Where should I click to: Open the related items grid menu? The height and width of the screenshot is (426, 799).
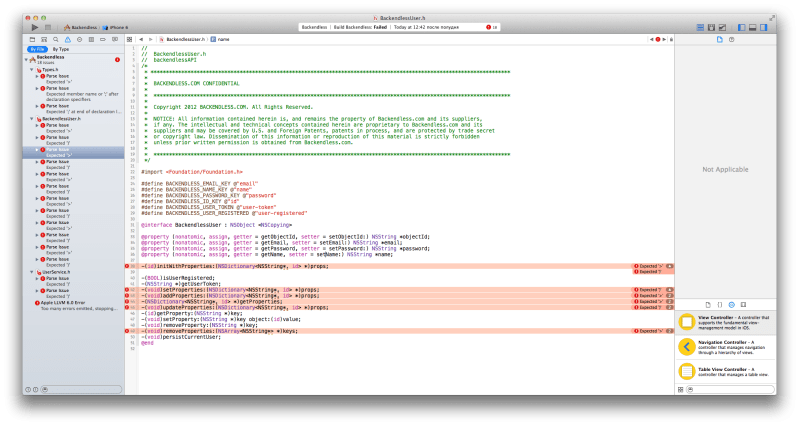pyautogui.click(x=129, y=39)
